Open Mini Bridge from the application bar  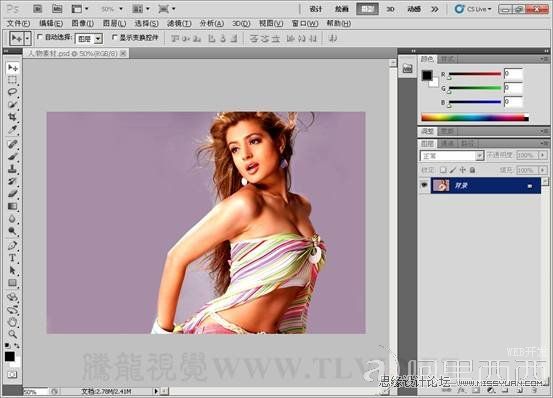[57, 9]
